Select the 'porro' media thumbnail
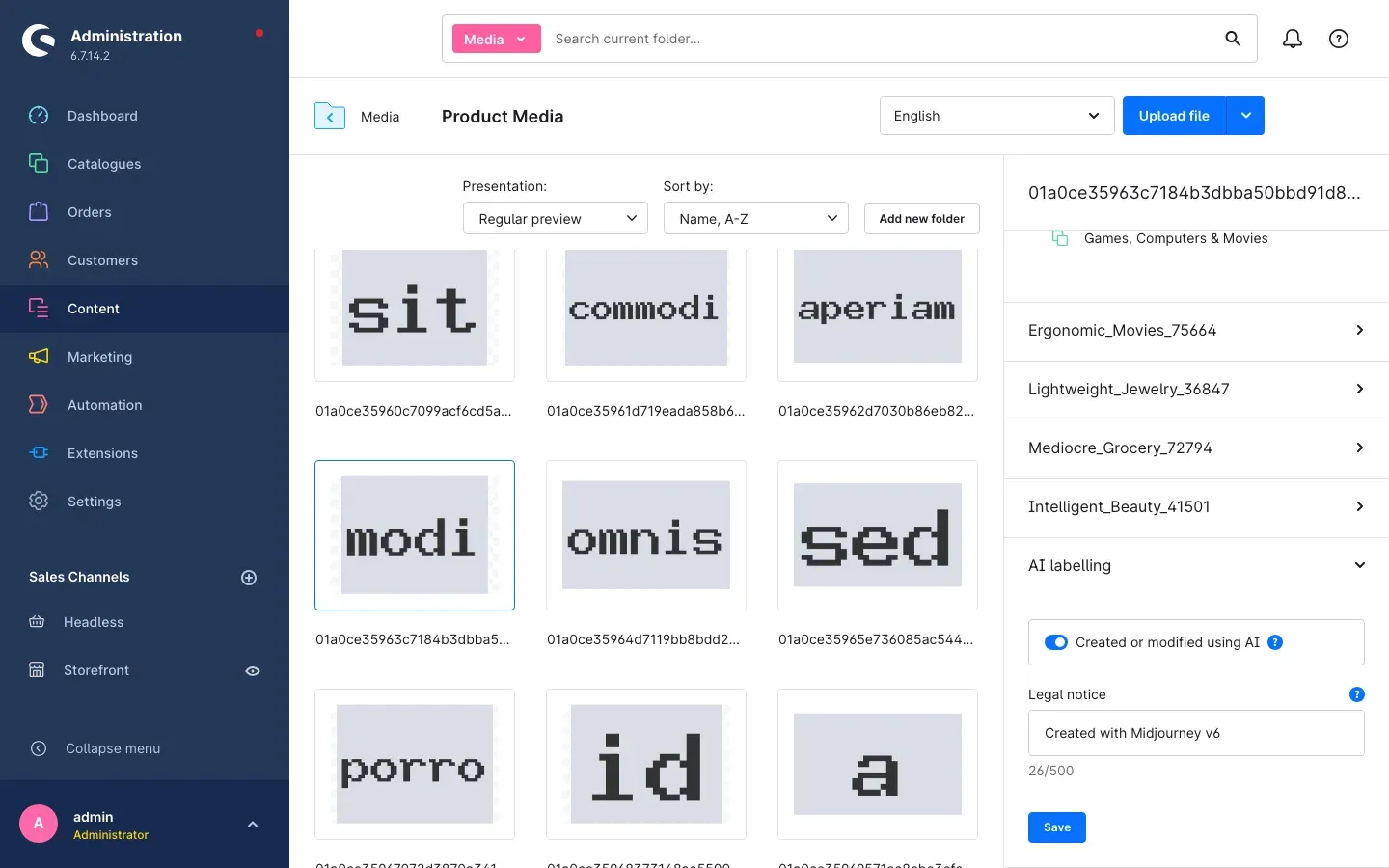 [x=415, y=764]
